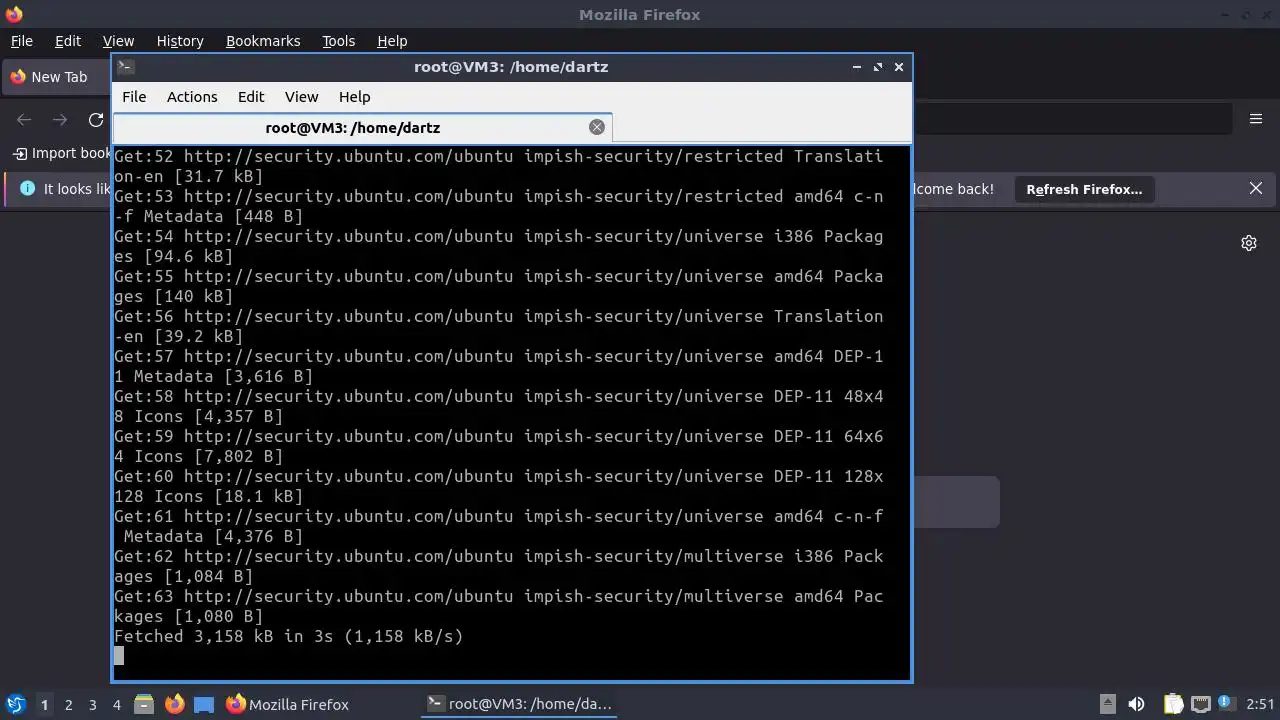The height and width of the screenshot is (720, 1280).
Task: Reload the Firefox page
Action: 96,119
